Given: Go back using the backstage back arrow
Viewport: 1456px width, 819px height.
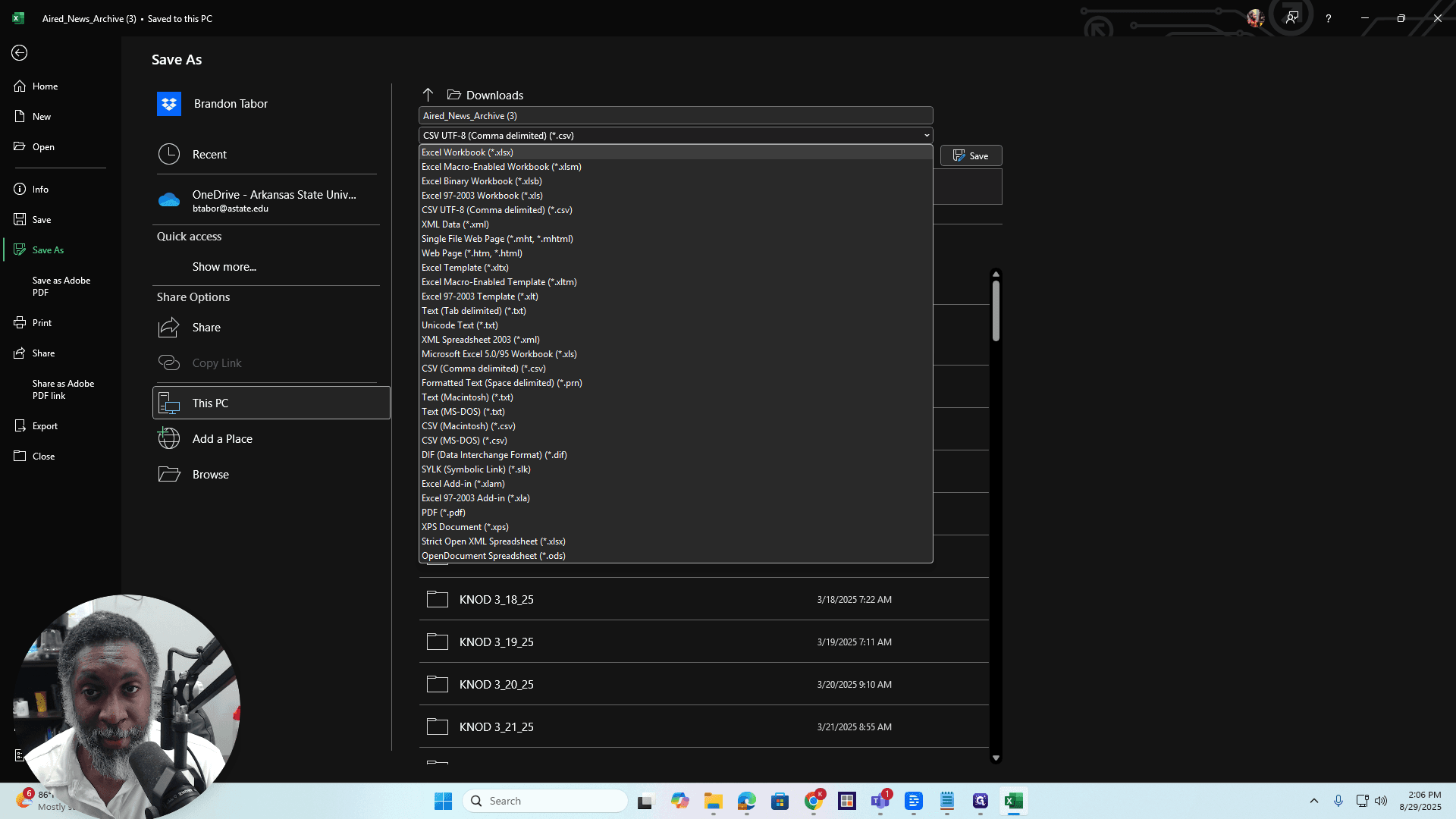Looking at the screenshot, I should (20, 53).
